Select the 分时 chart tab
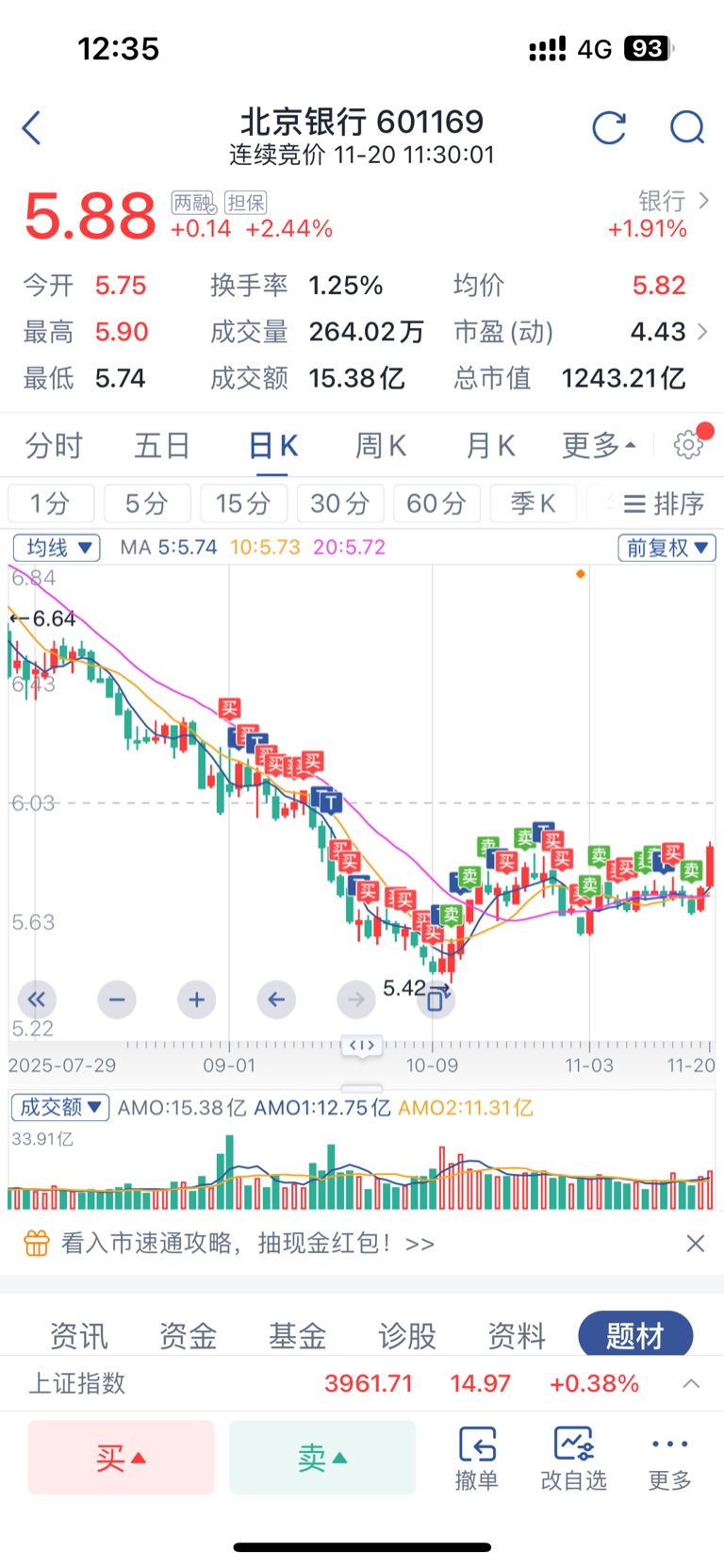Image resolution: width=724 pixels, height=1568 pixels. 54,445
